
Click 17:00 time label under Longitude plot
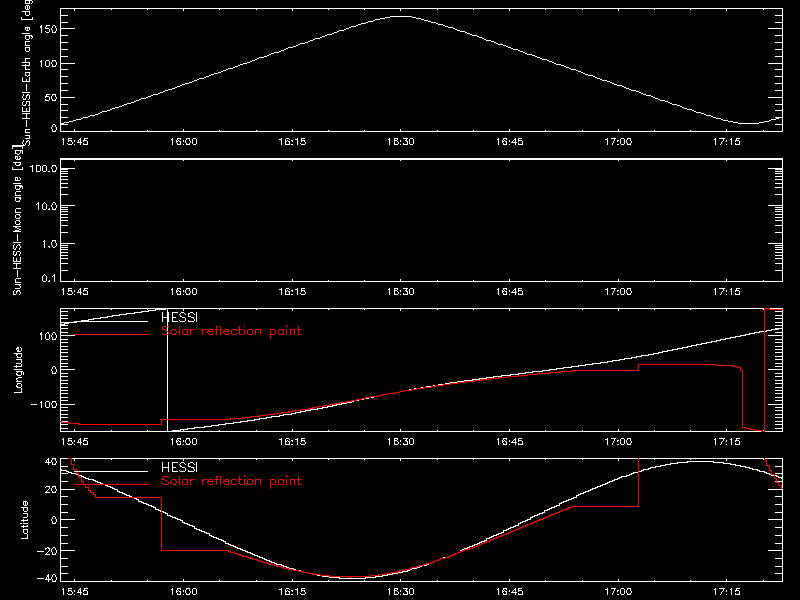(618, 442)
